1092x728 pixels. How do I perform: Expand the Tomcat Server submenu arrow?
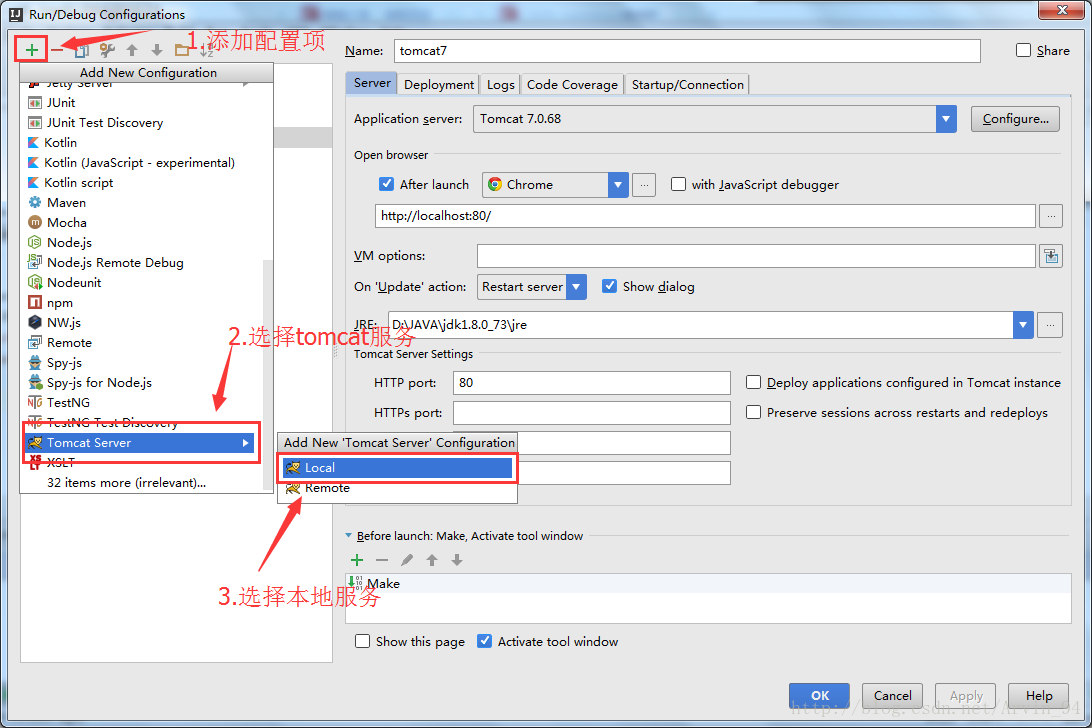click(246, 443)
